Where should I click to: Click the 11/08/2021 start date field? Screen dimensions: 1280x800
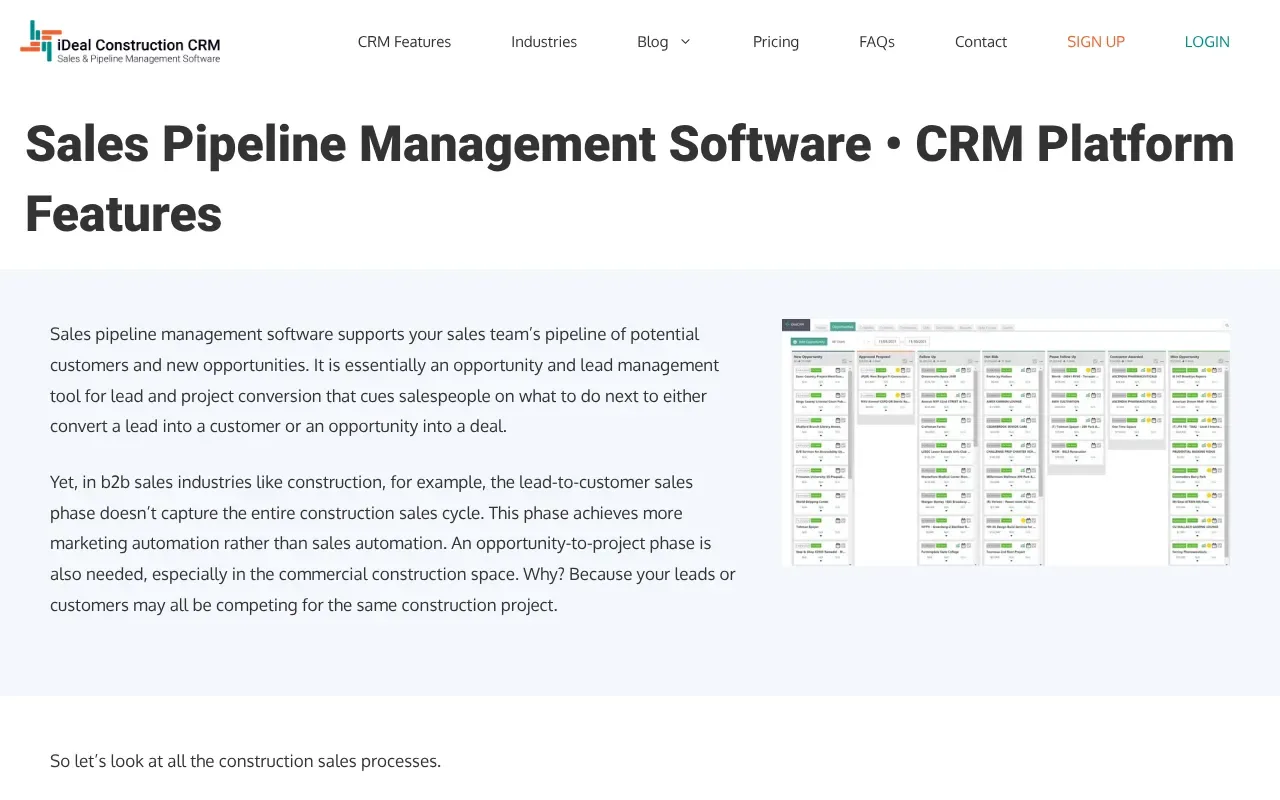point(887,341)
